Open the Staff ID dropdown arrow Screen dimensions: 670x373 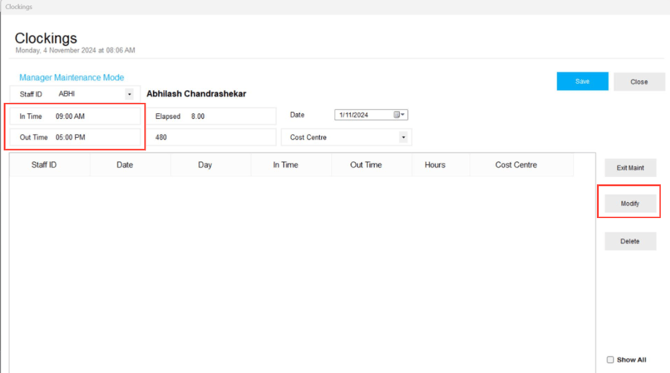coord(129,94)
